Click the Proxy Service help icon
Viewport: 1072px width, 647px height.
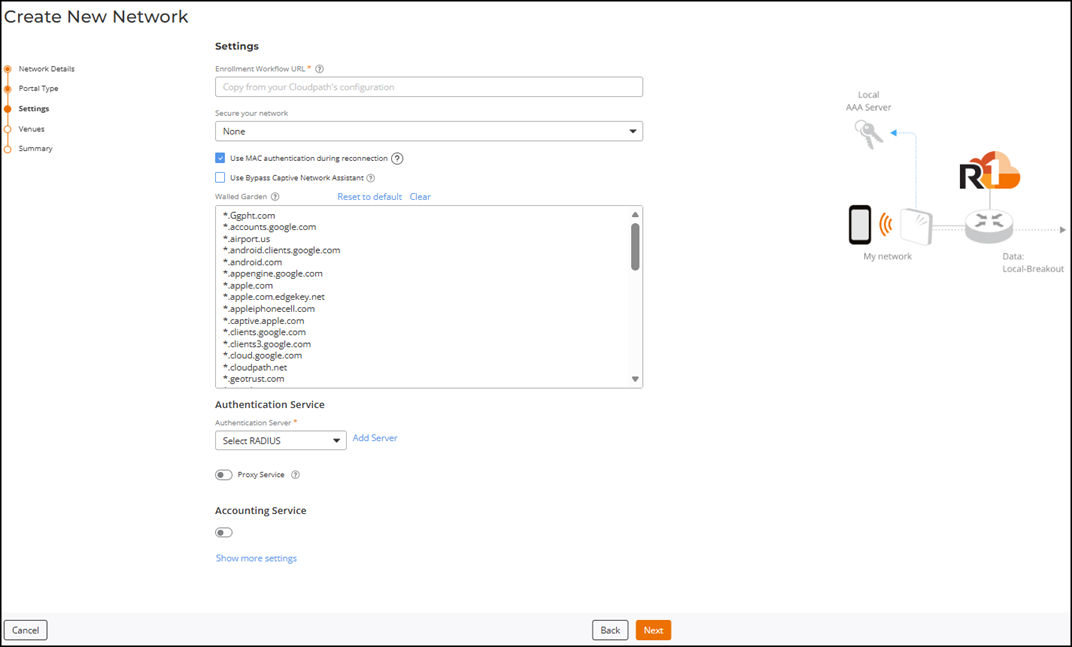(295, 475)
